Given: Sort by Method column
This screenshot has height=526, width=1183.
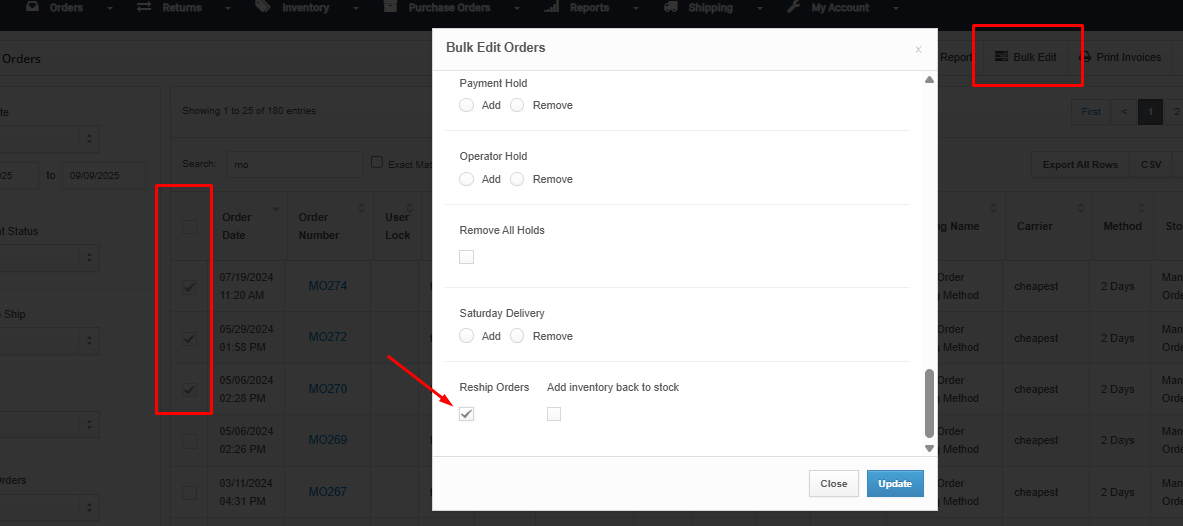Looking at the screenshot, I should pyautogui.click(x=1122, y=226).
